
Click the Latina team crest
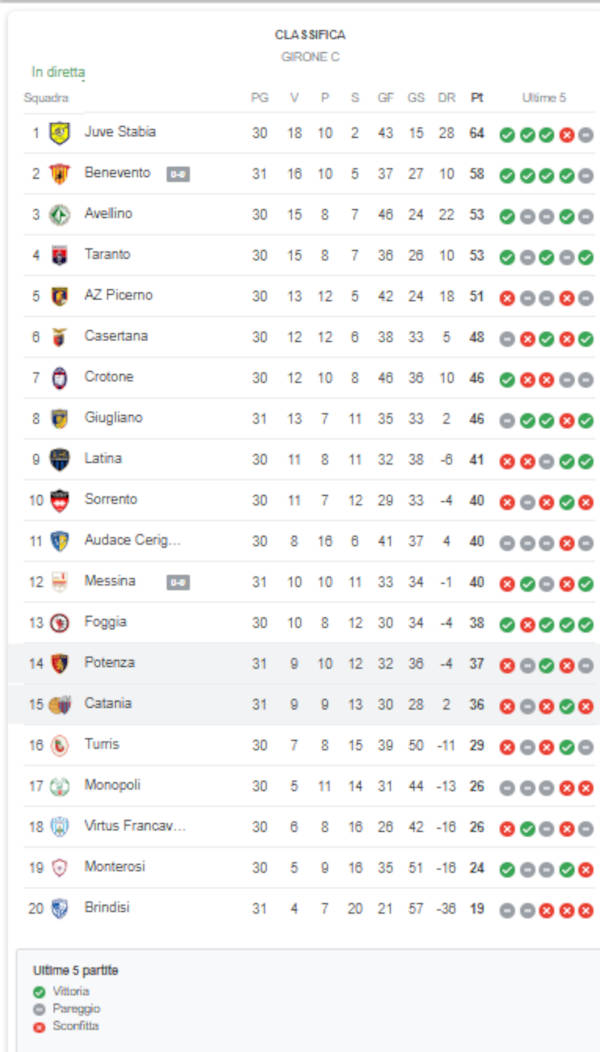(60, 460)
